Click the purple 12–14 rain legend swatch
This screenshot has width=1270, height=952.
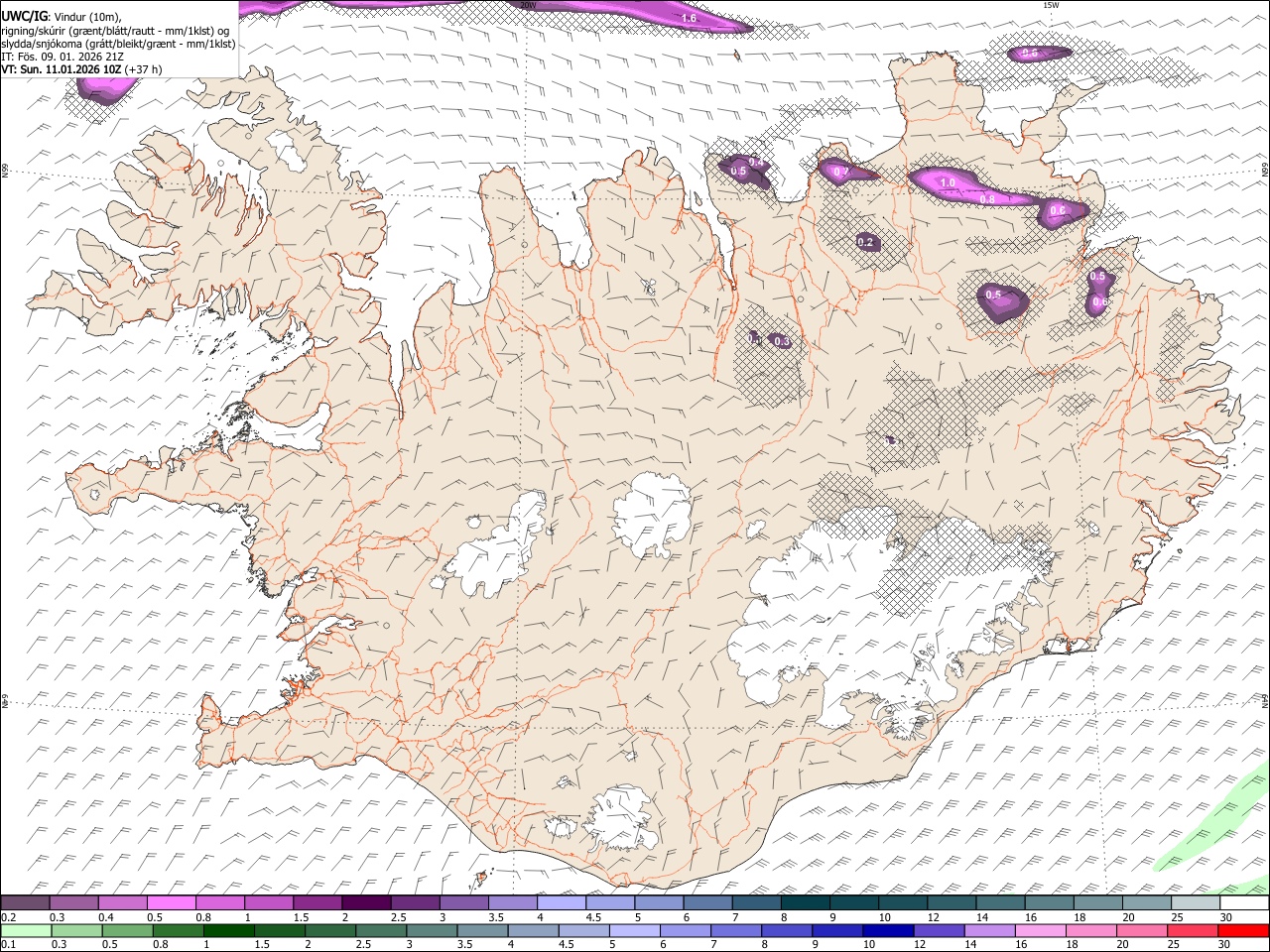tap(940, 930)
